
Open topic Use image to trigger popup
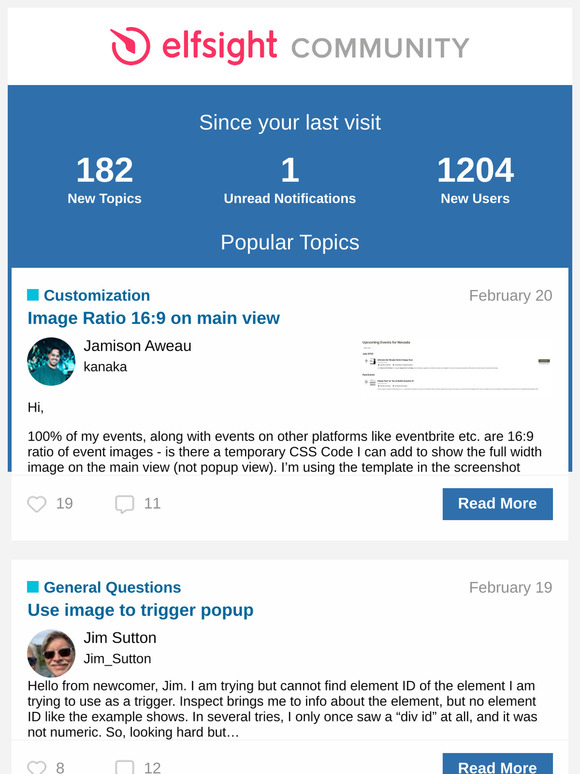(x=140, y=610)
